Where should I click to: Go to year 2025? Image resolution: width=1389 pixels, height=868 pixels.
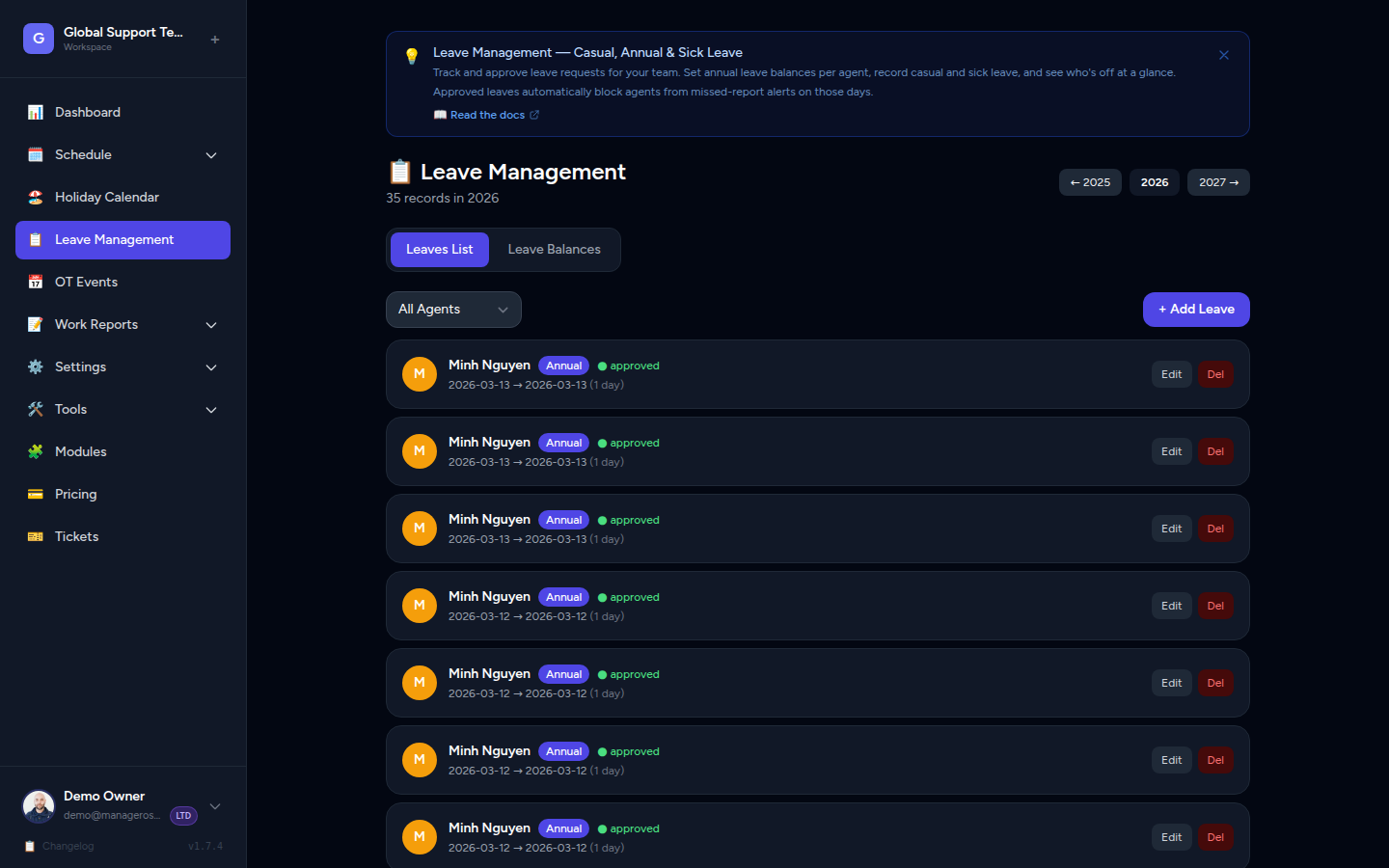(x=1090, y=181)
